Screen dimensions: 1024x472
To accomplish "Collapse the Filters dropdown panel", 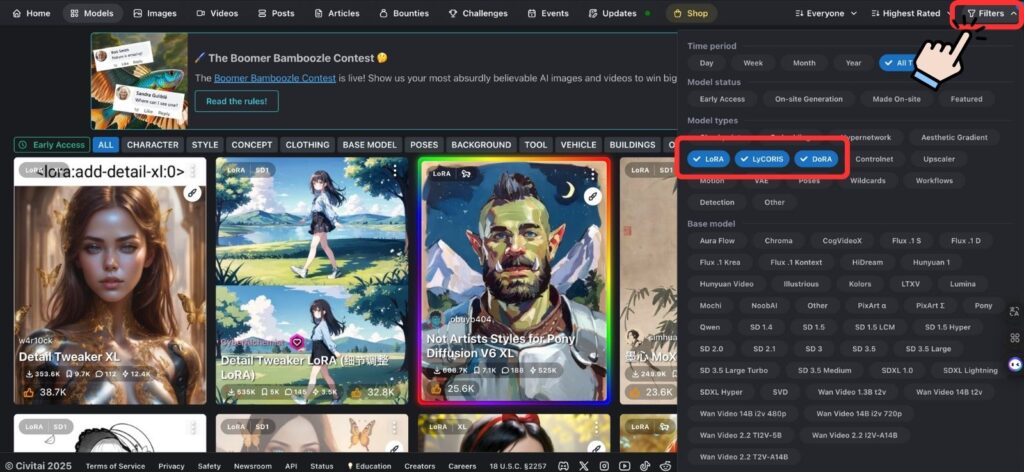I will [990, 14].
